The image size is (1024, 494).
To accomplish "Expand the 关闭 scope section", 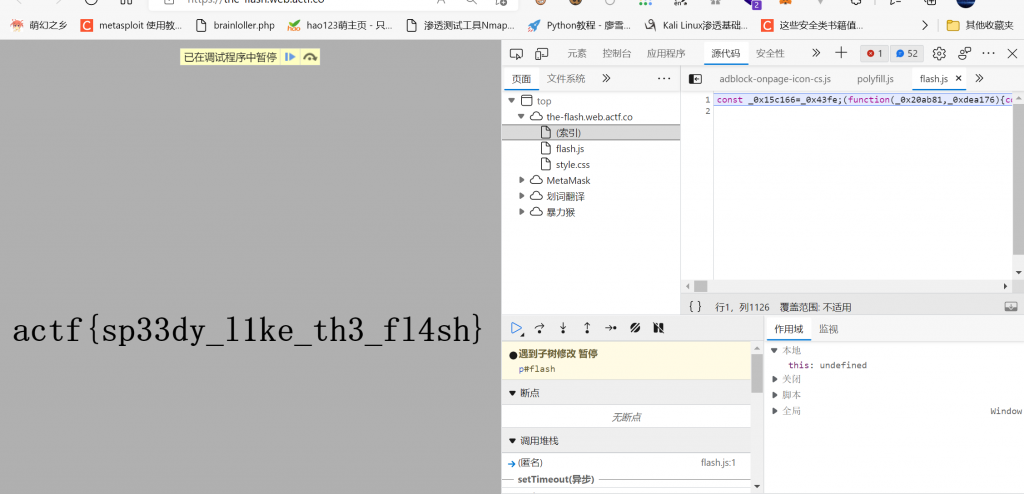I will point(775,379).
